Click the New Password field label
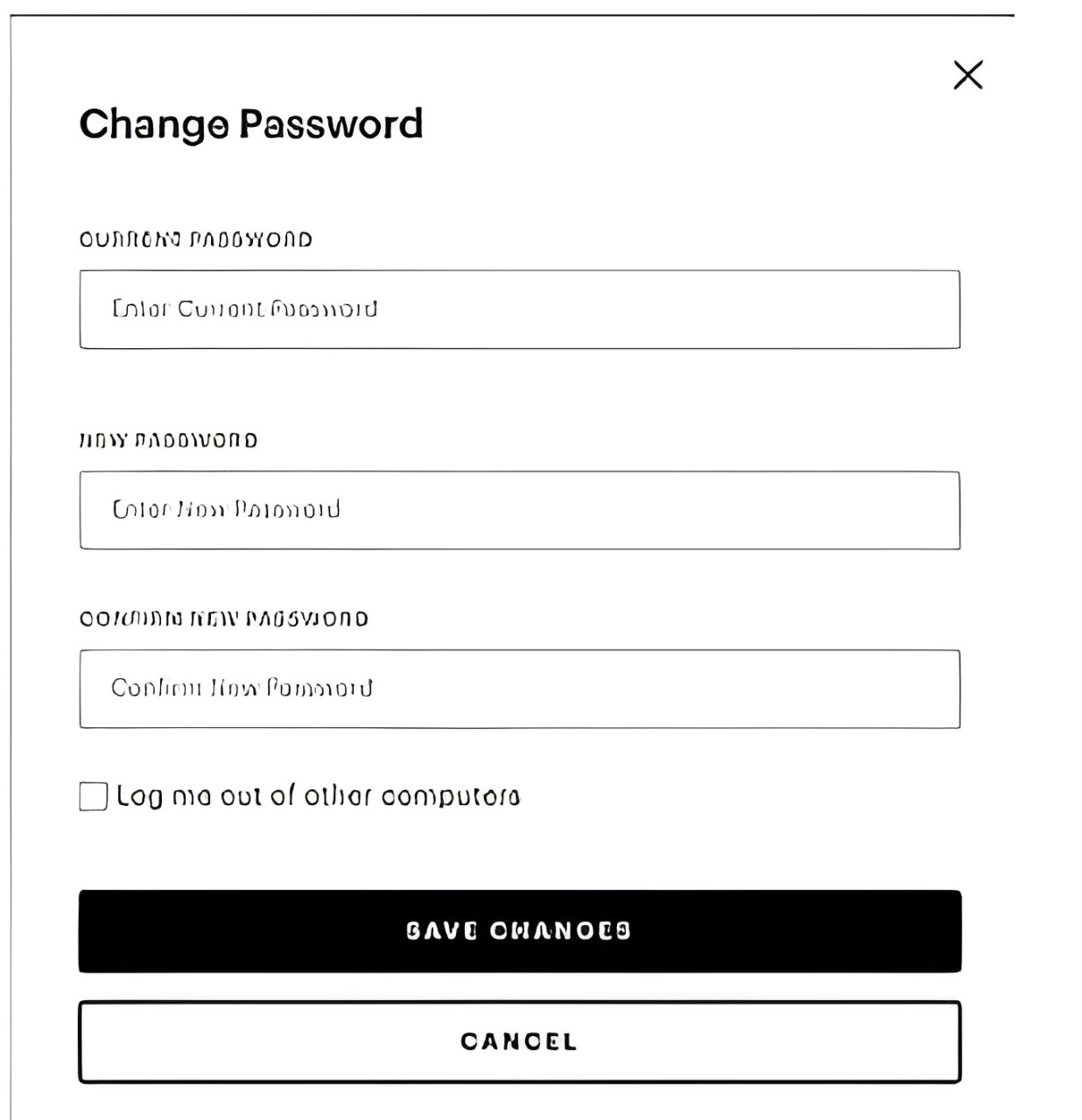Screen dimensions: 1082x1120 coord(169,440)
